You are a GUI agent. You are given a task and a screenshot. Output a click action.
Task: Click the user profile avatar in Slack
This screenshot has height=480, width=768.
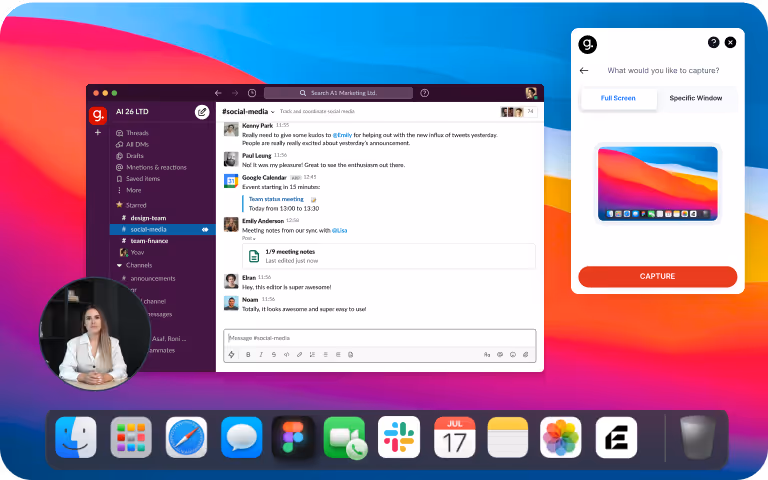click(x=531, y=93)
